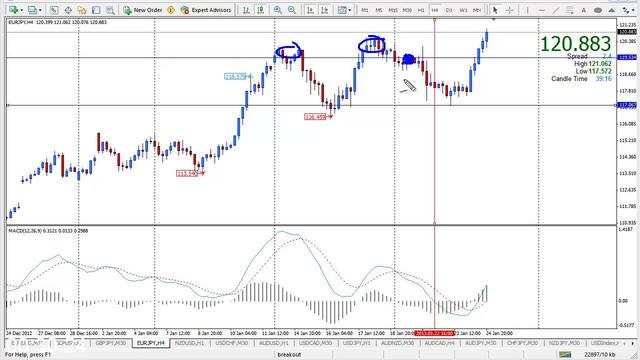
Task: Open the GBPJPY,M30 chart tab
Action: tap(110, 343)
